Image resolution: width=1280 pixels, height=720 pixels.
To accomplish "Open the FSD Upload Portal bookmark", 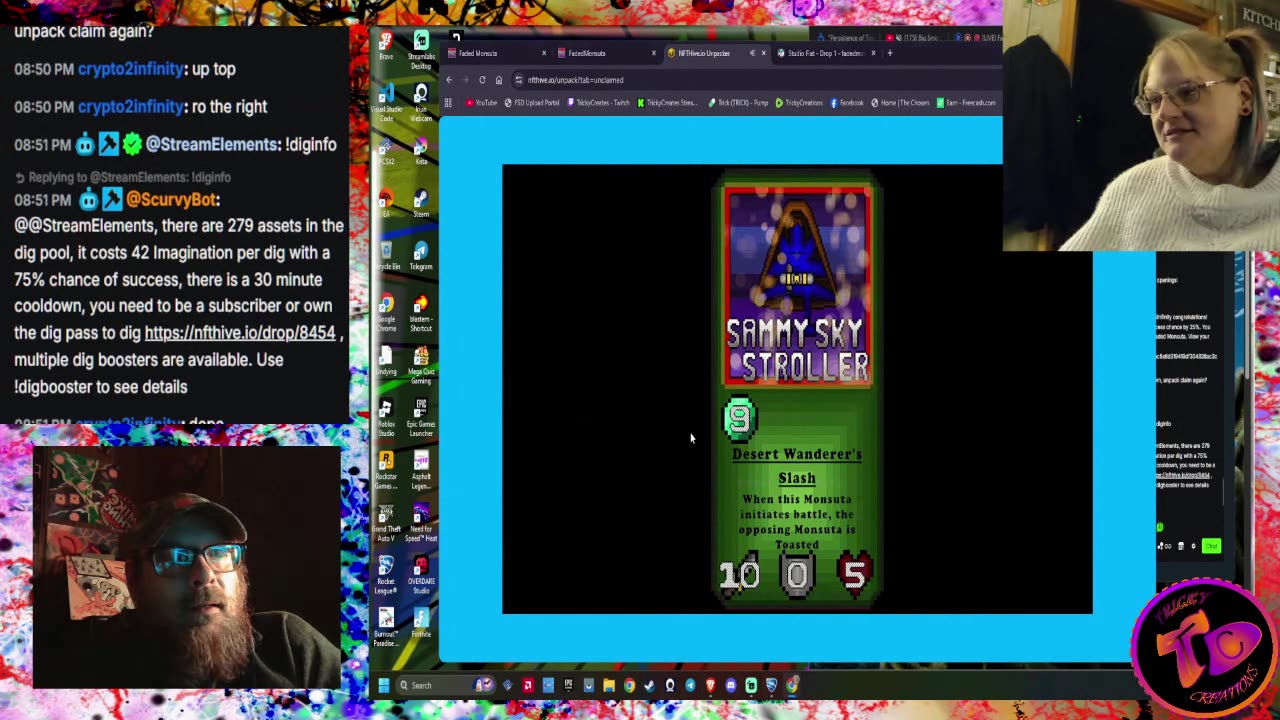I will coord(531,103).
